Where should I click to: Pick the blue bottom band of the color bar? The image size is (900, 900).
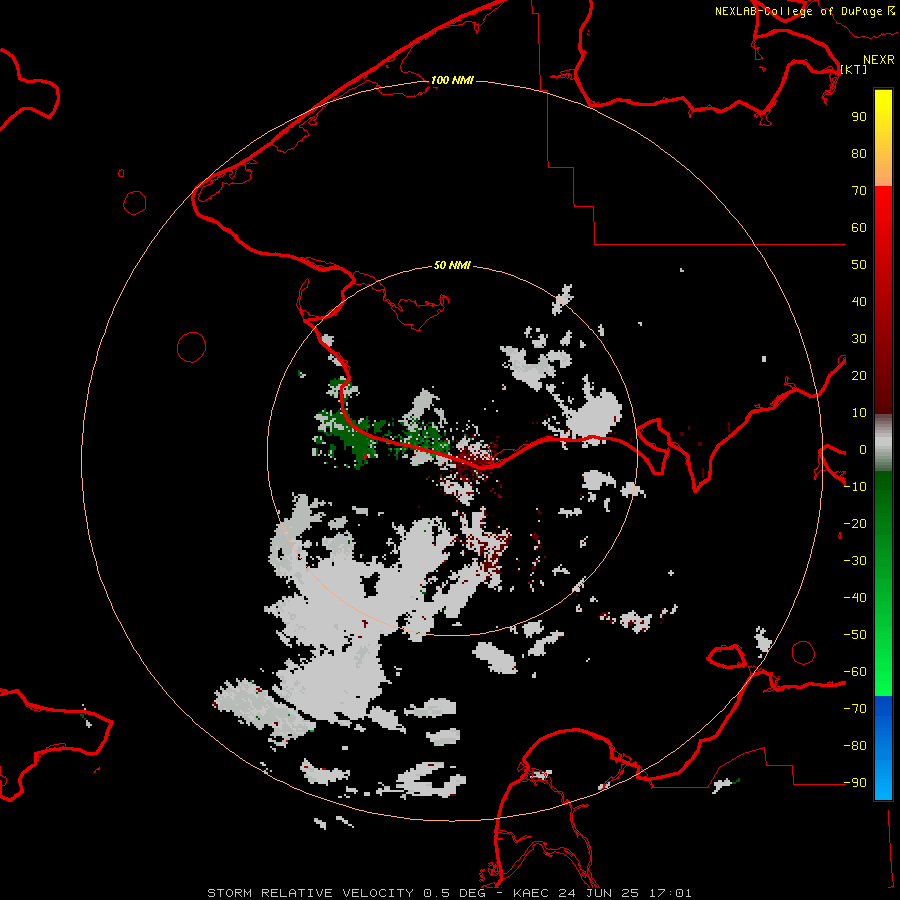(x=883, y=748)
